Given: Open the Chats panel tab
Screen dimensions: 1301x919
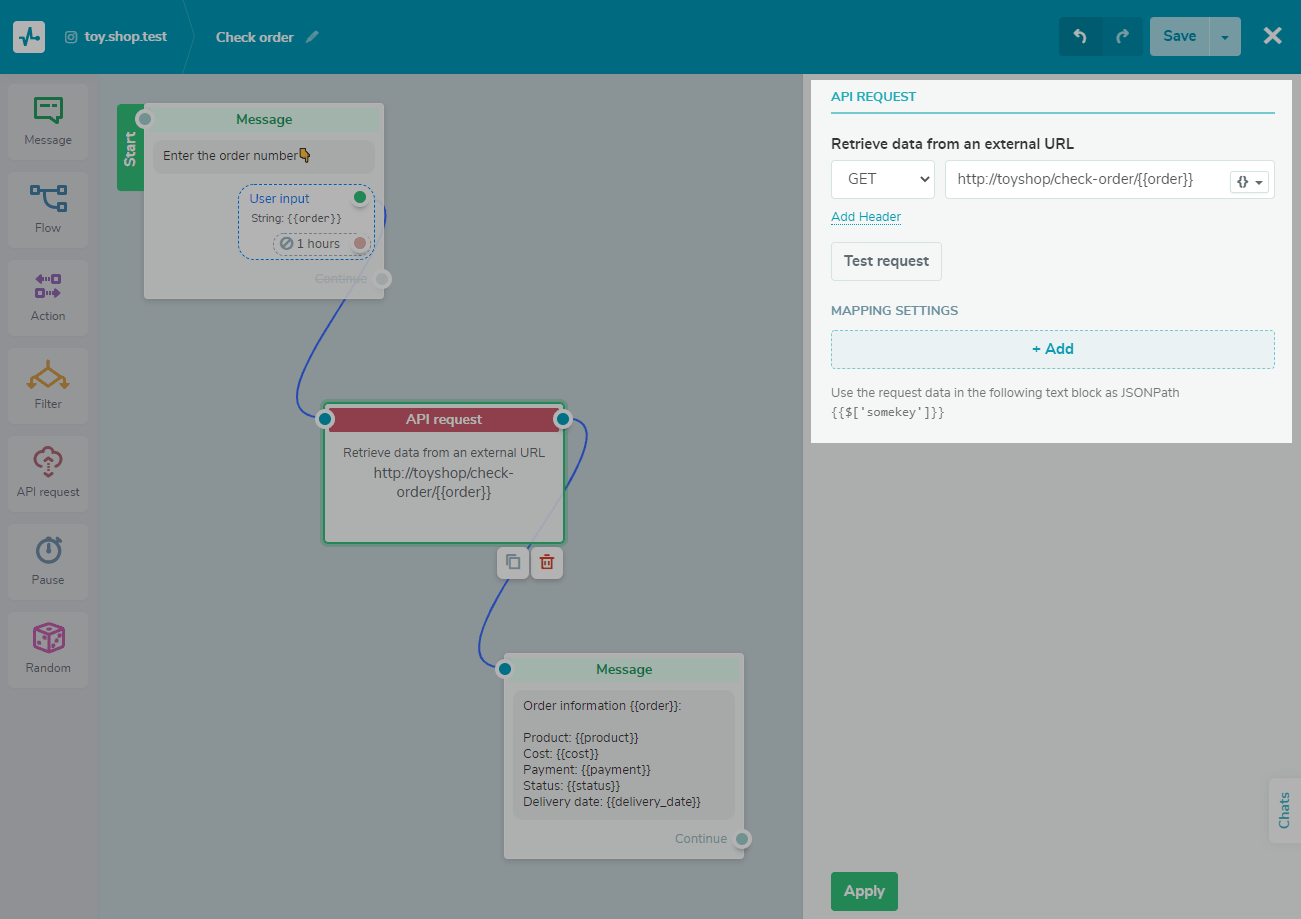Looking at the screenshot, I should click(1285, 810).
